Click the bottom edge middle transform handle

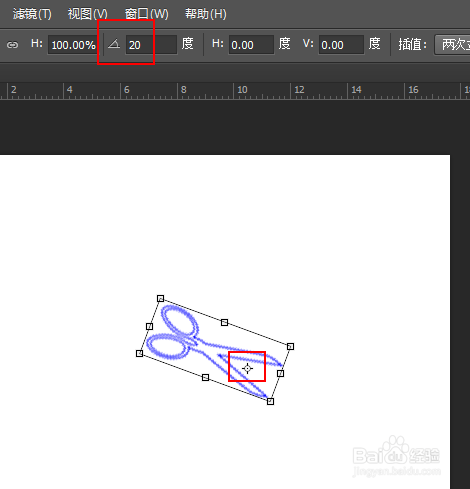[205, 377]
